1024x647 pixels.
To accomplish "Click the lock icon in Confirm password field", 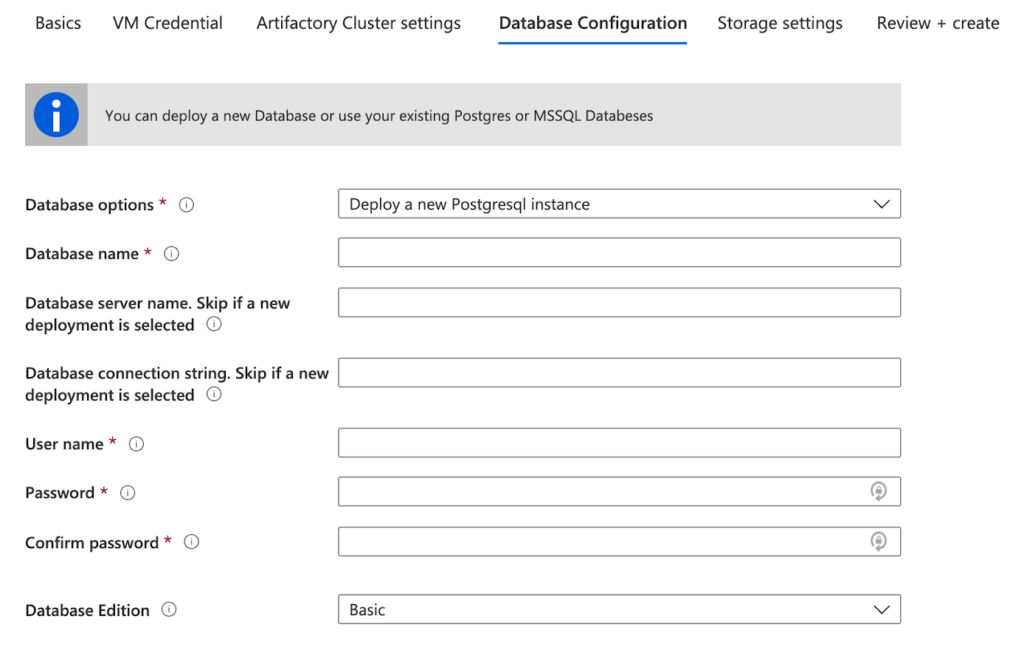I will click(878, 541).
